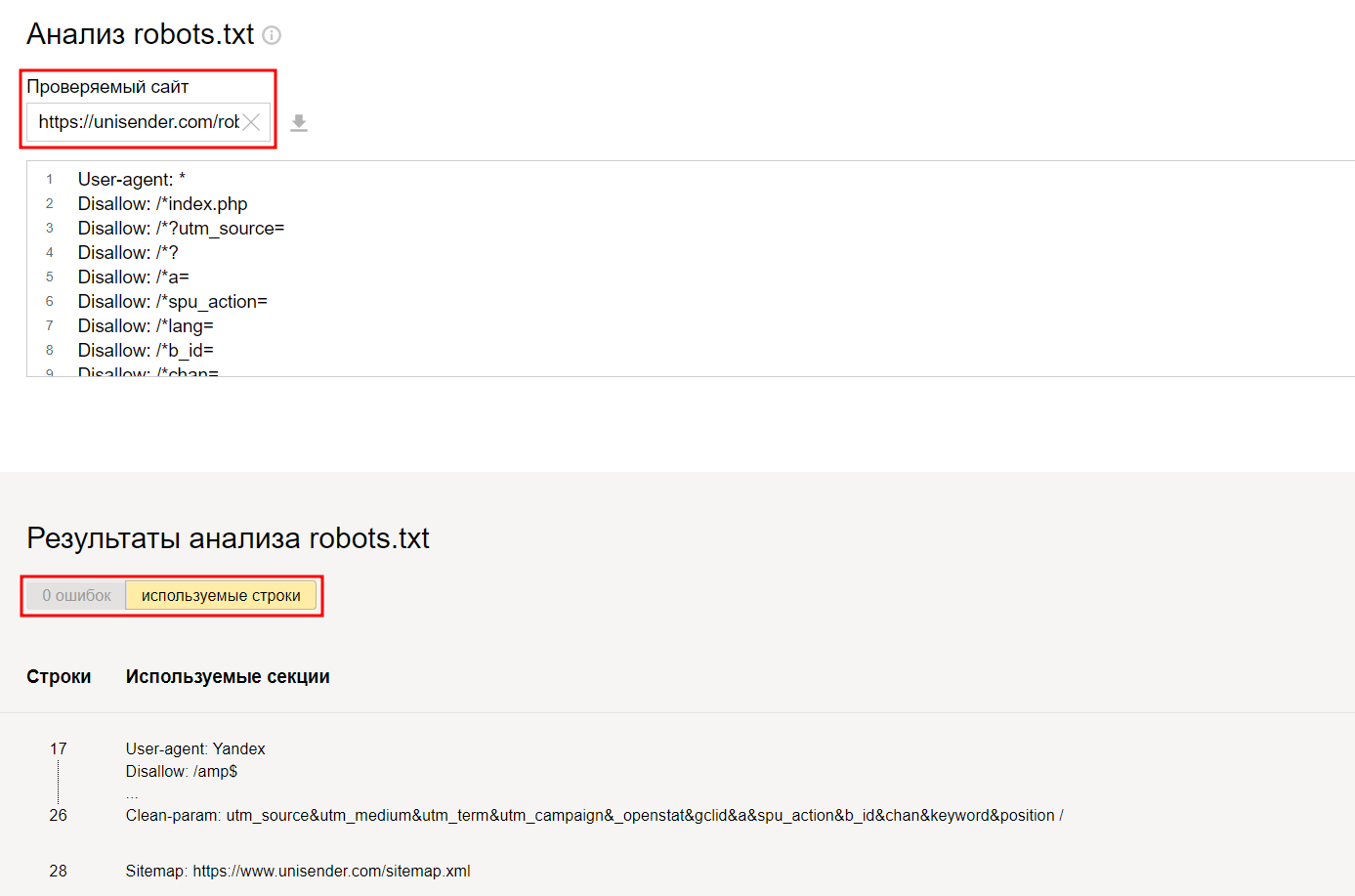Screen dimensions: 1355x896
Task: Click the download robots.txt arrow icon
Action: 299,123
